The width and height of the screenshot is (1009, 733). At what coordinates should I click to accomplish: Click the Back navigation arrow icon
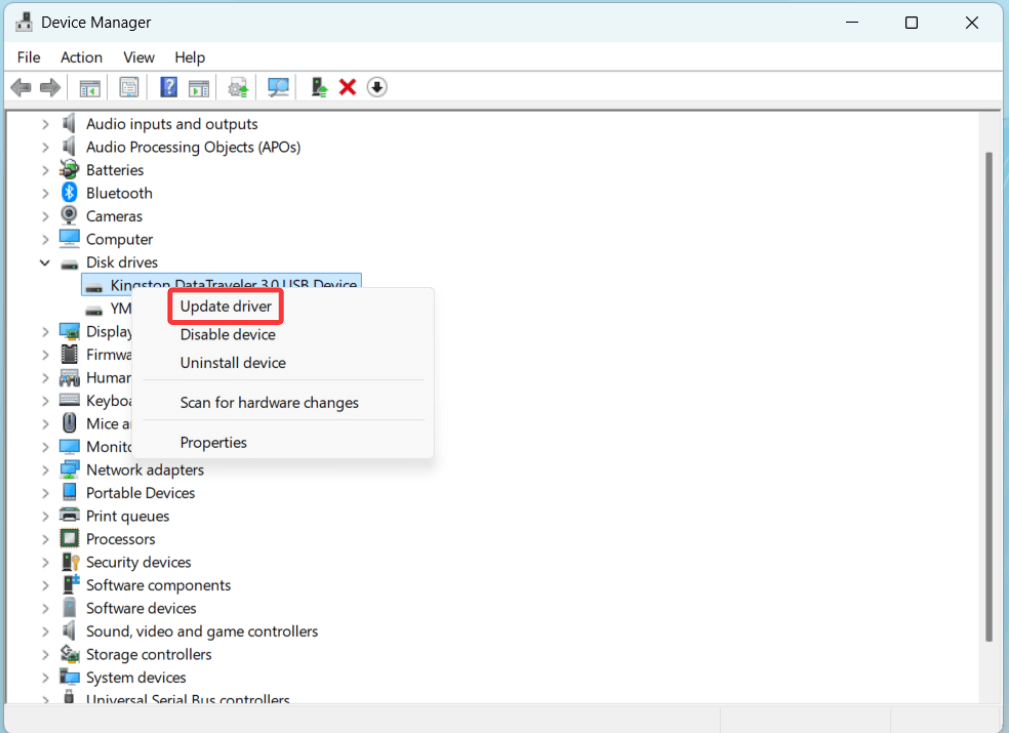coord(20,87)
